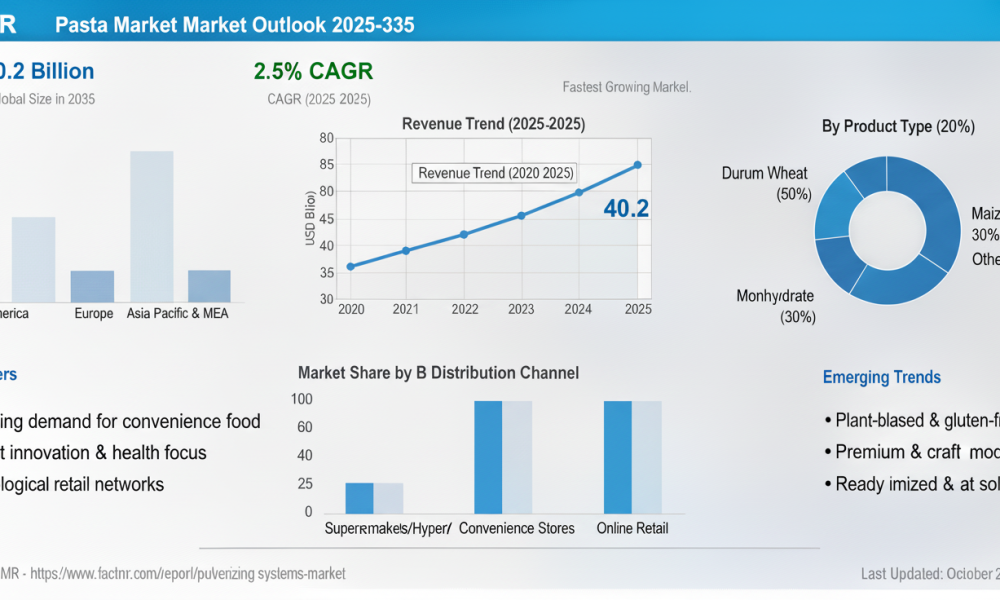
Task: Click the Emerging Trends heading
Action: coord(881,377)
